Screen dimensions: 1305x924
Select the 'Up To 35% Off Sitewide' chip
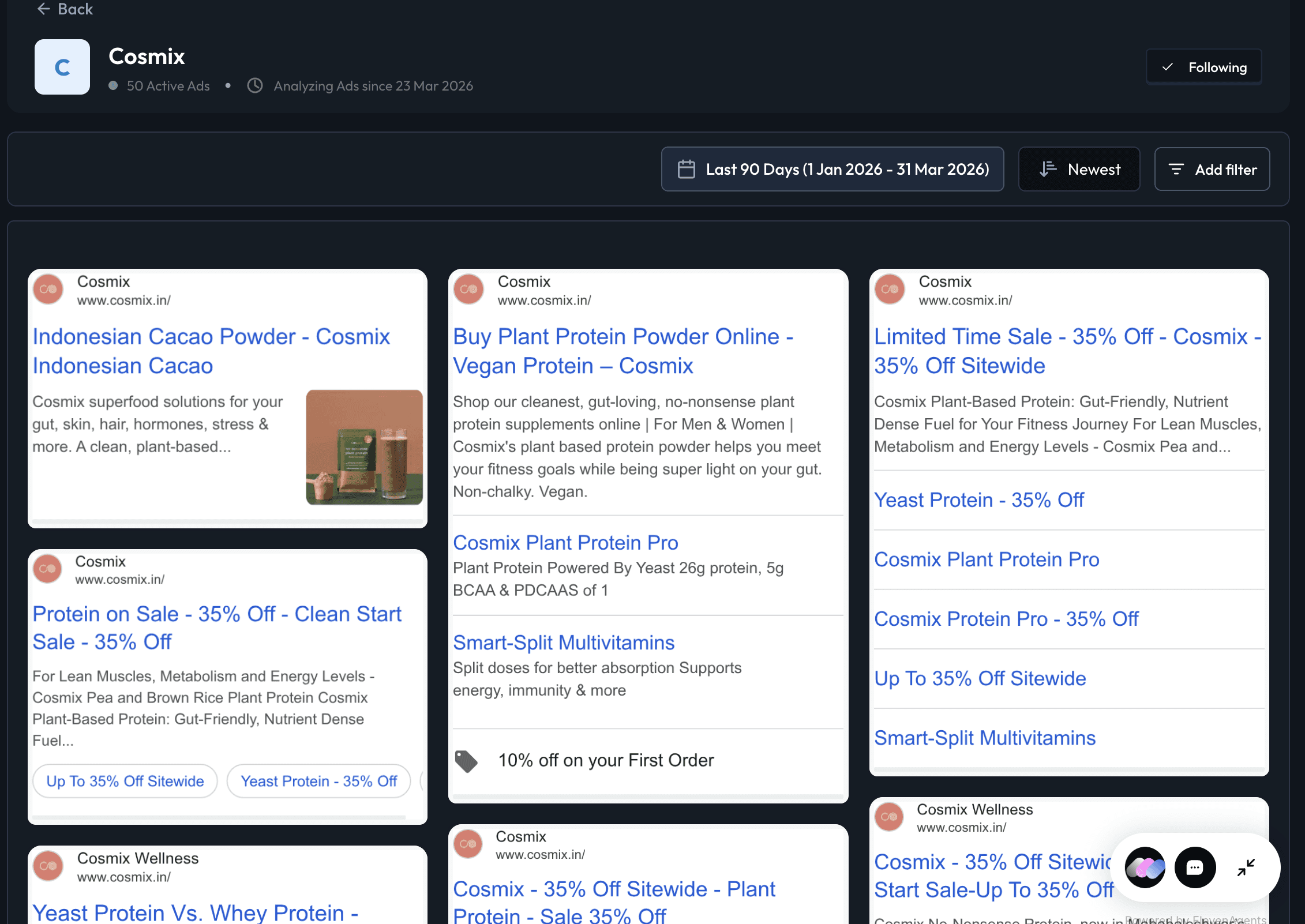[x=125, y=781]
